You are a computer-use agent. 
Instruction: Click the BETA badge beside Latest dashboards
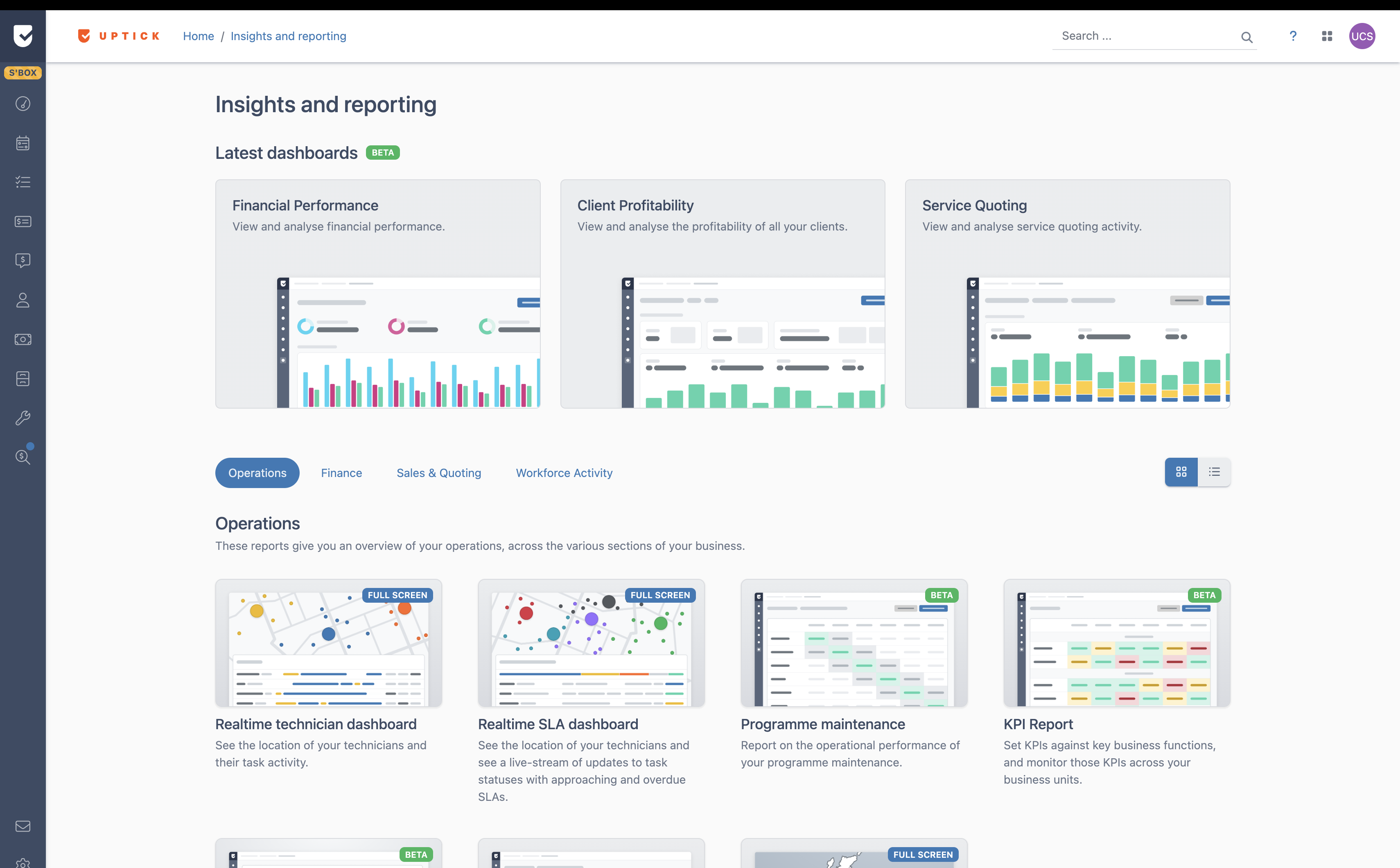pyautogui.click(x=383, y=153)
